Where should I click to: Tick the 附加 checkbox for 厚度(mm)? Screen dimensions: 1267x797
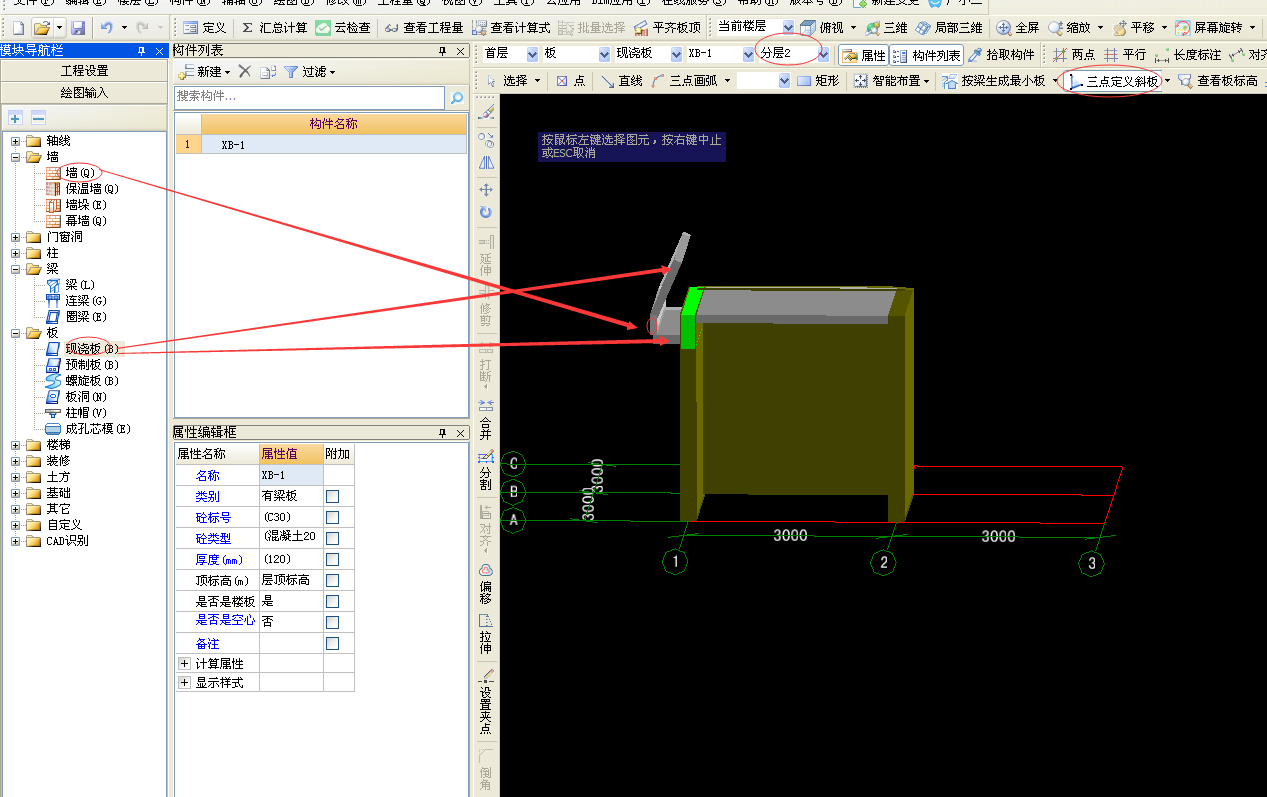pyautogui.click(x=333, y=559)
